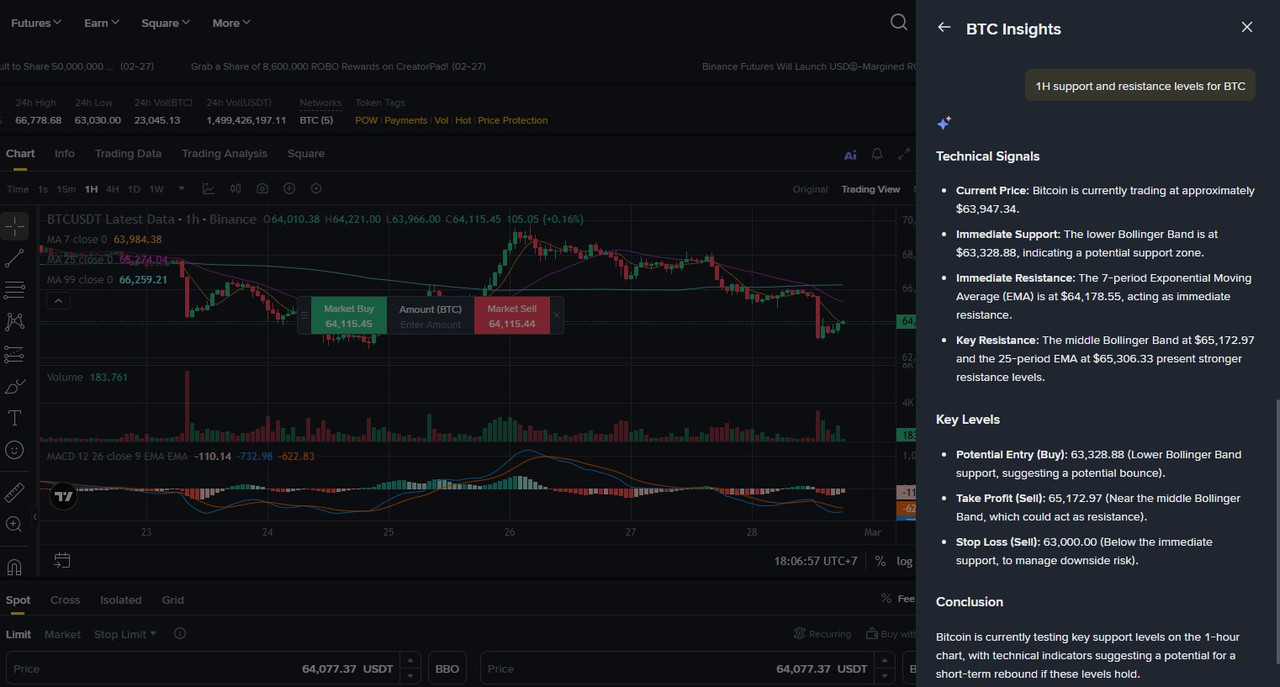Take a chart snapshot with camera icon

tap(262, 189)
